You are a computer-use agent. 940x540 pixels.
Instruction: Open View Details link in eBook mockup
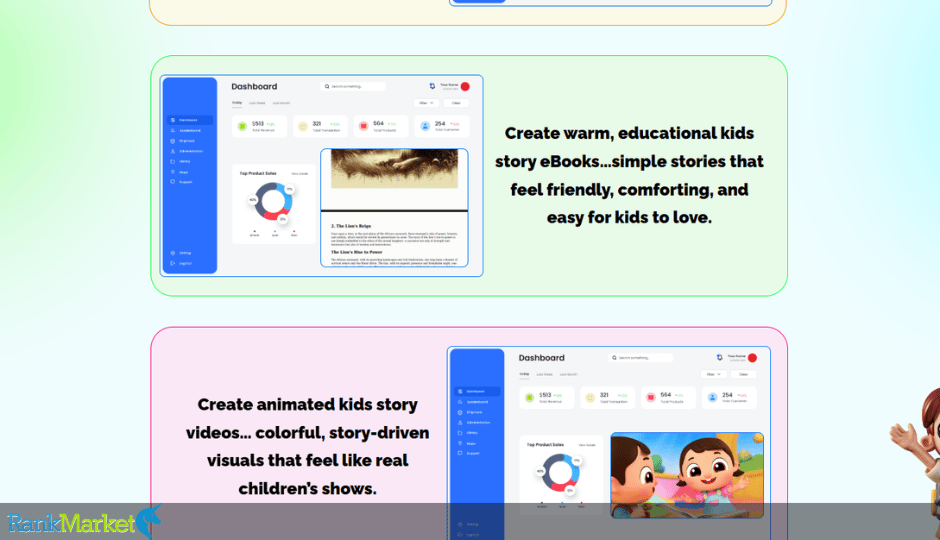pos(300,174)
